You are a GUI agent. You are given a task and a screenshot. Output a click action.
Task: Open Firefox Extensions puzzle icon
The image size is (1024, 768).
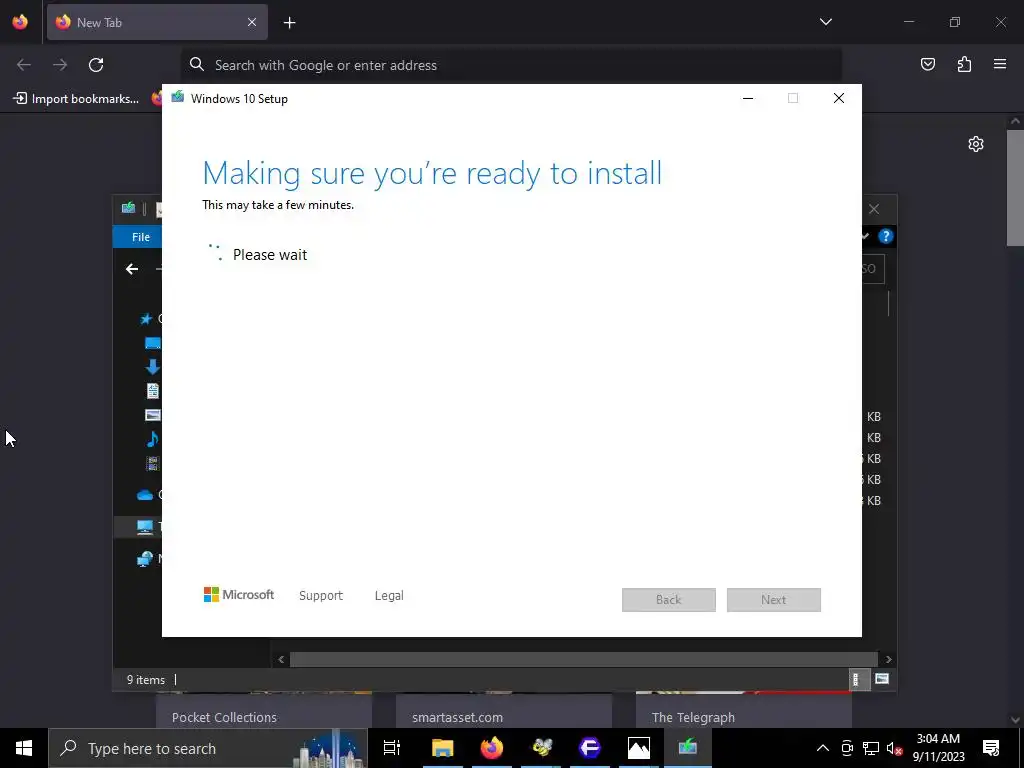(964, 64)
